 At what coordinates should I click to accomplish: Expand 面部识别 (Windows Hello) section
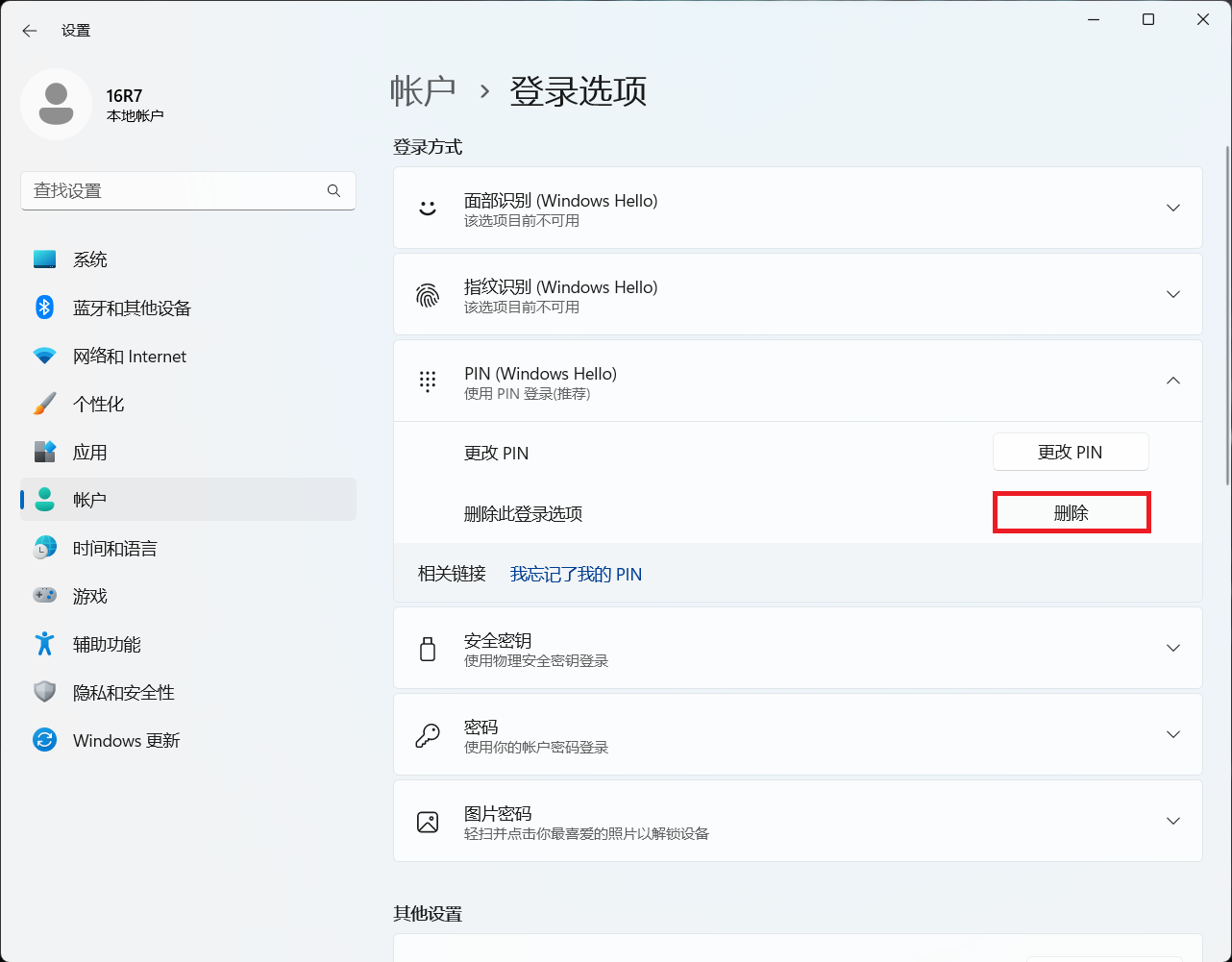(x=1172, y=208)
